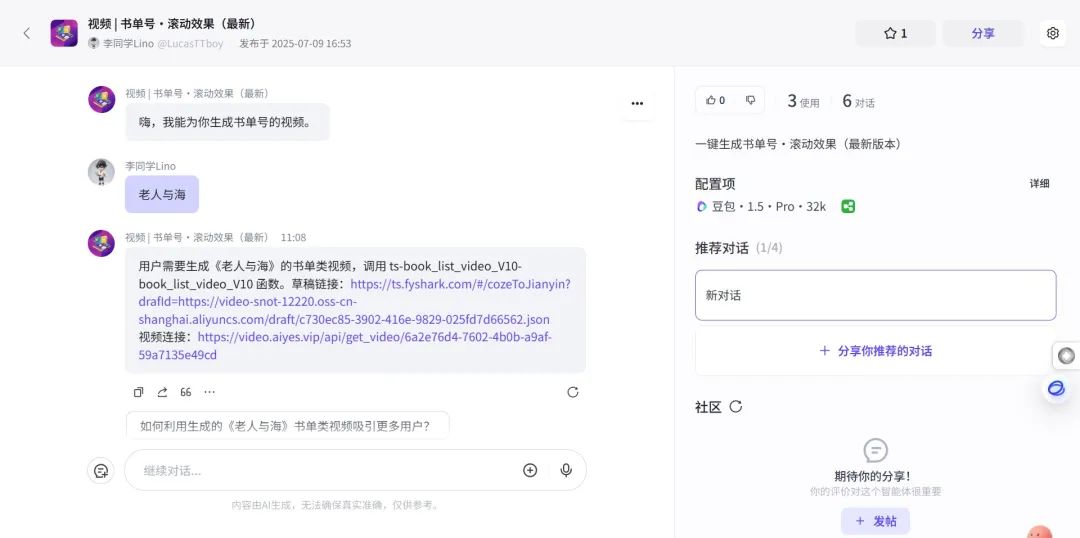Screen dimensions: 1080x538
Task: Click the user message 老人与海
Action: coord(162,194)
